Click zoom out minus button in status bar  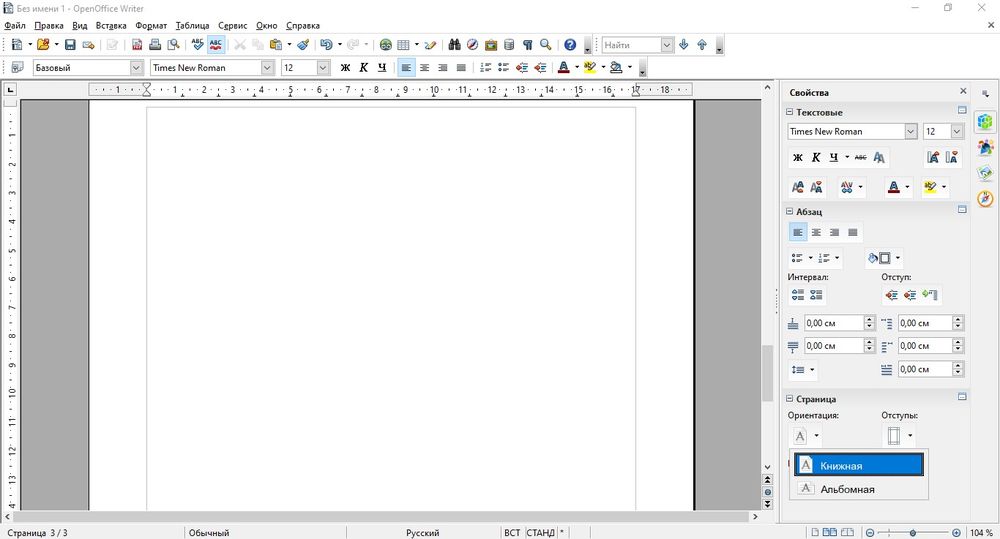coord(870,532)
